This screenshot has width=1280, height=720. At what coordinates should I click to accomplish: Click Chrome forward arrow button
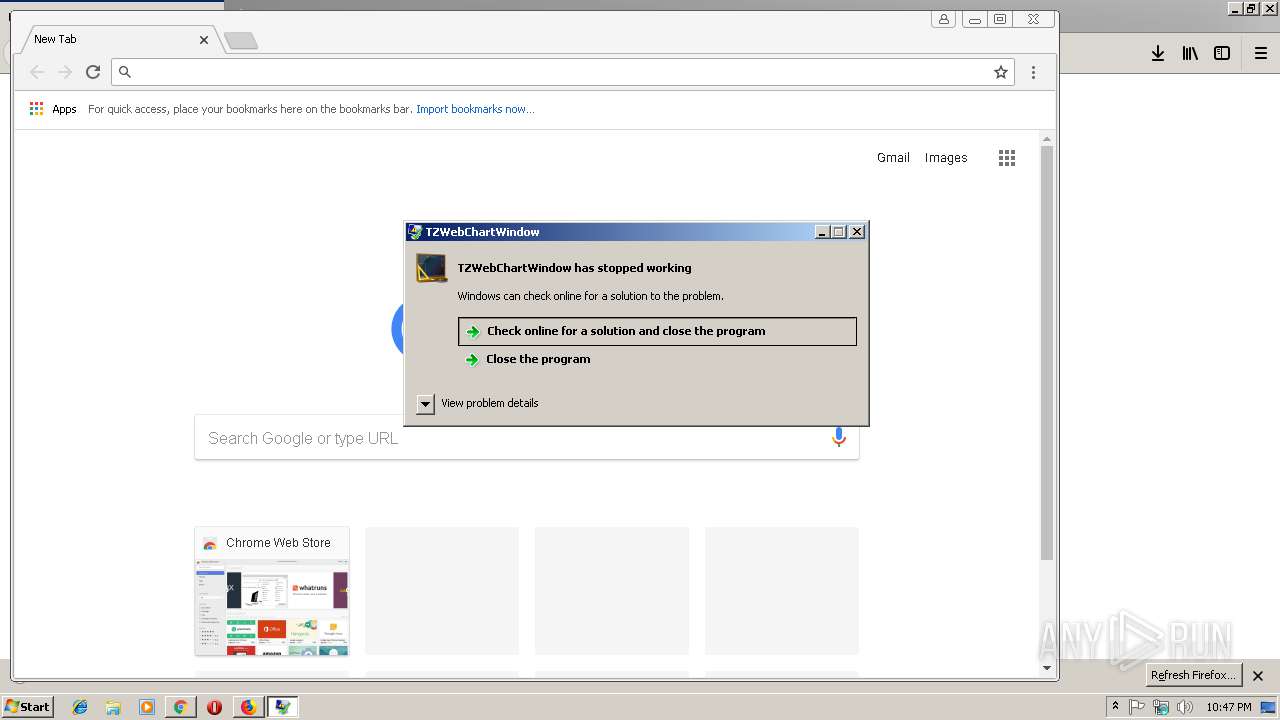coord(65,72)
